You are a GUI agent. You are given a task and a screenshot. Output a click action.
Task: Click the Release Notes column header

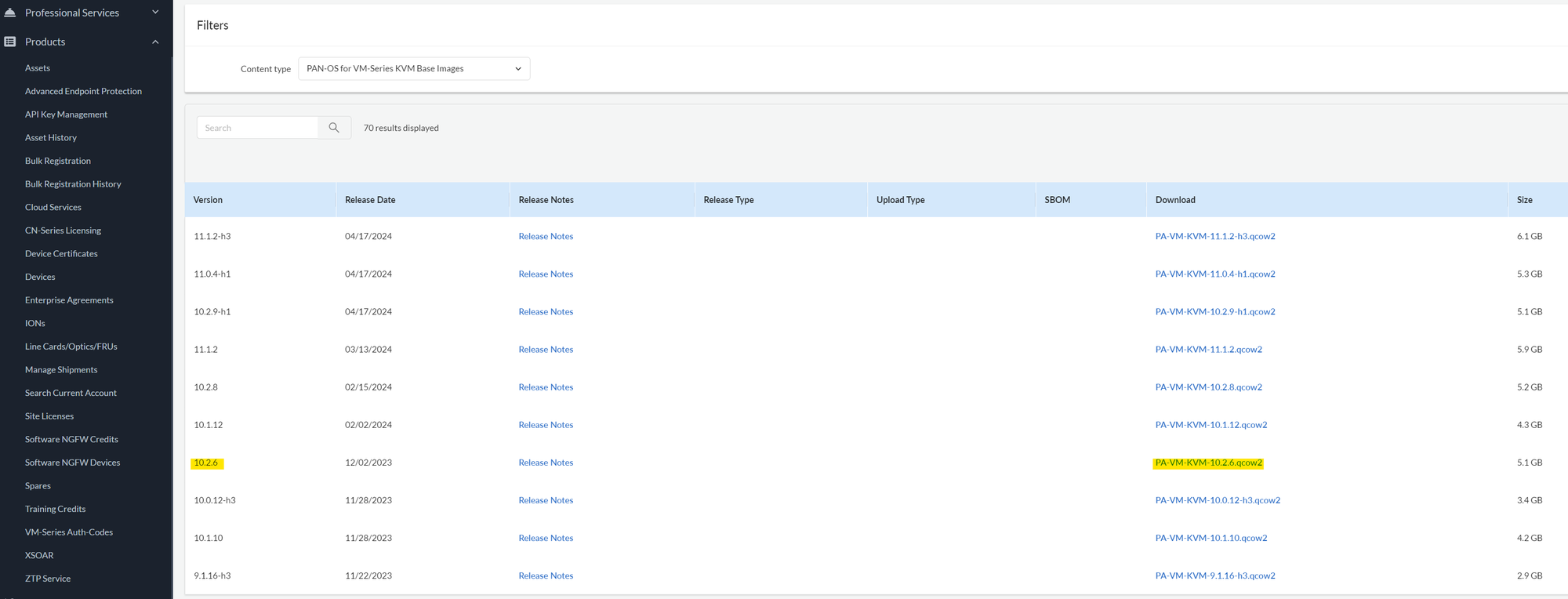coord(546,200)
